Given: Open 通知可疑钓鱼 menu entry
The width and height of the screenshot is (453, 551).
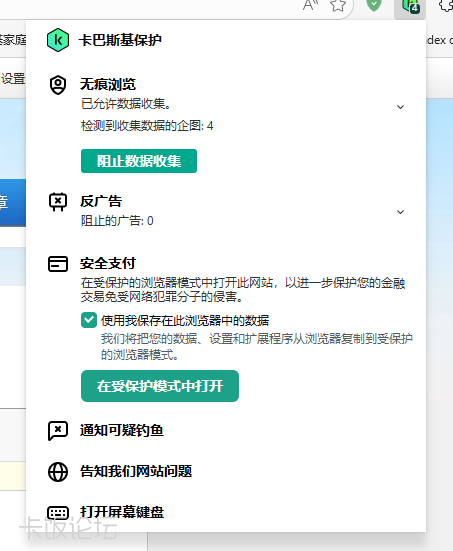Looking at the screenshot, I should [x=122, y=430].
